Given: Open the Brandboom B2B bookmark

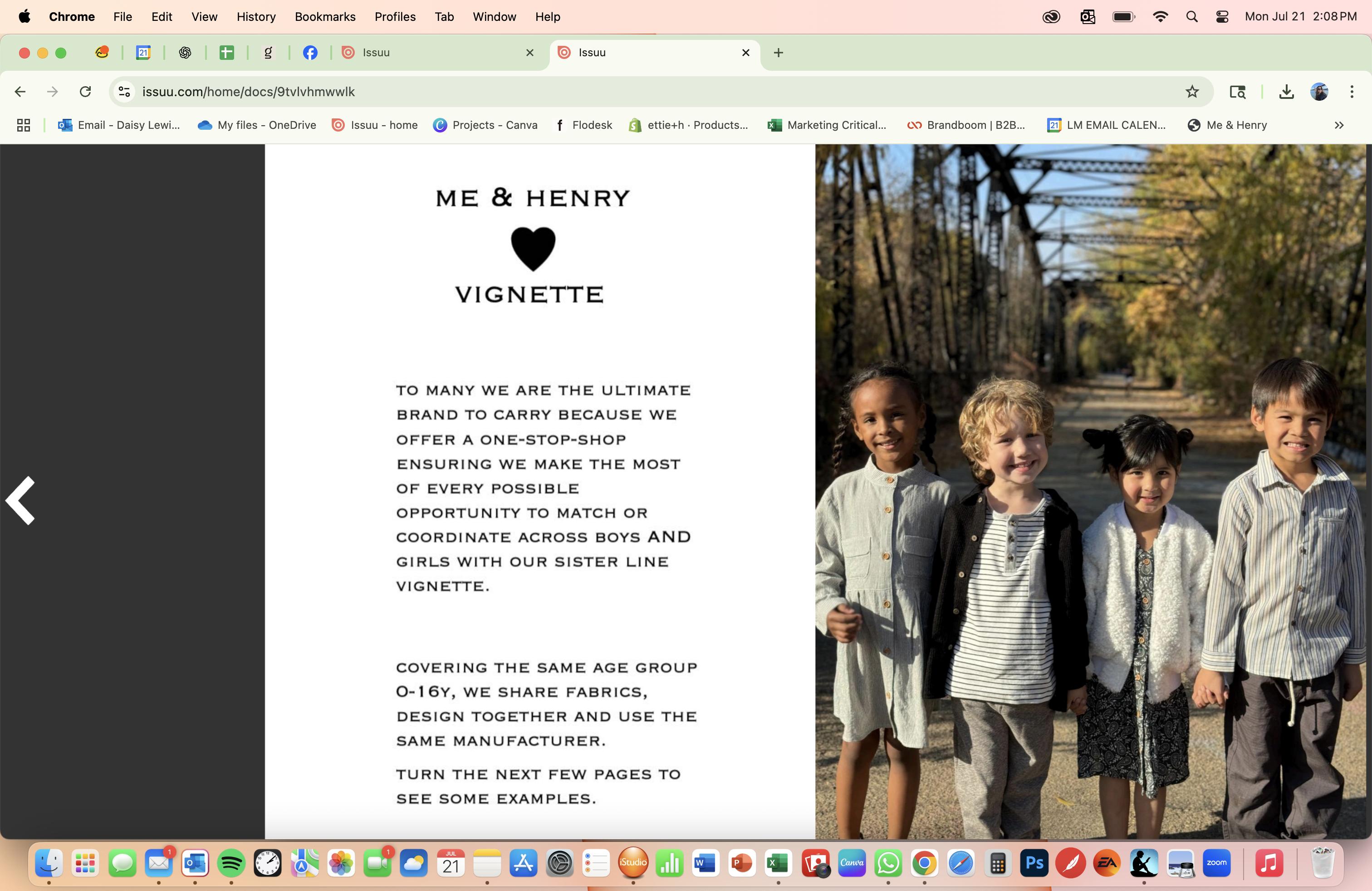Looking at the screenshot, I should click(x=966, y=125).
